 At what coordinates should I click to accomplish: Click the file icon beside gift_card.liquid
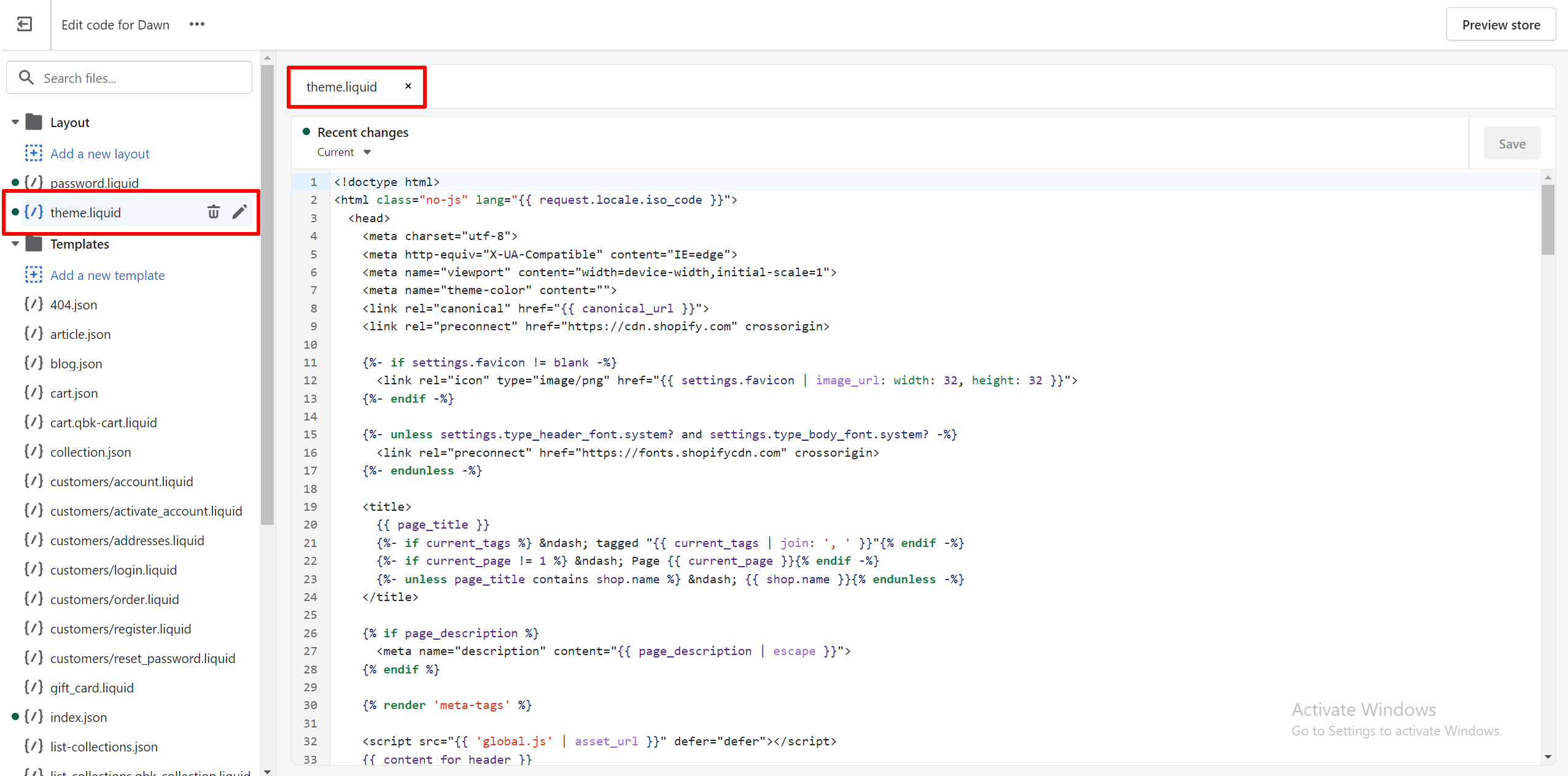coord(34,687)
